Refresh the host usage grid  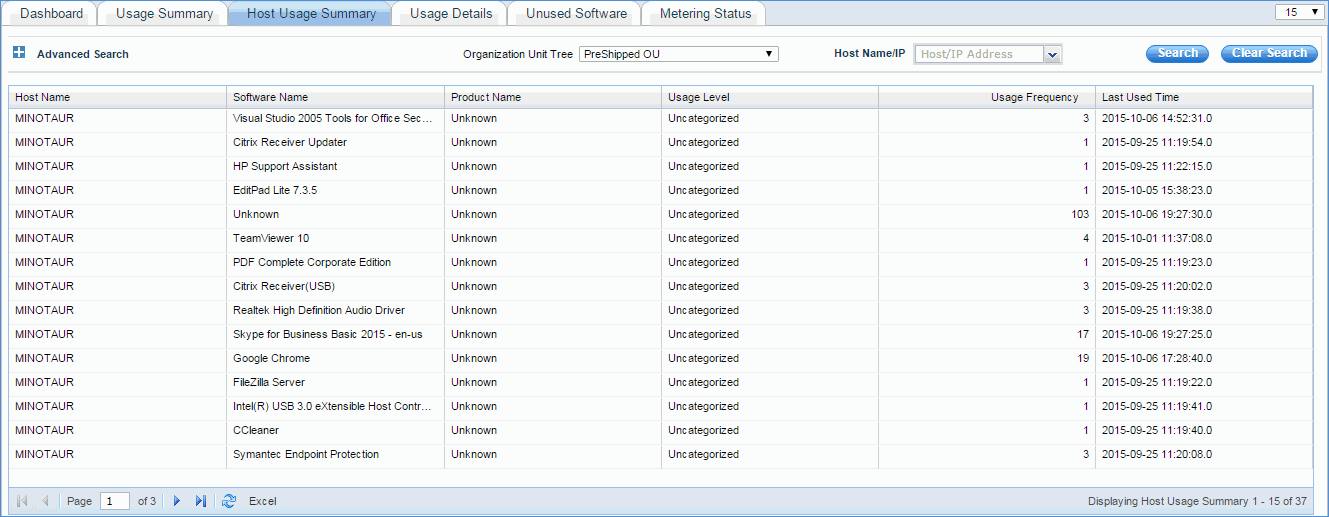[x=229, y=501]
